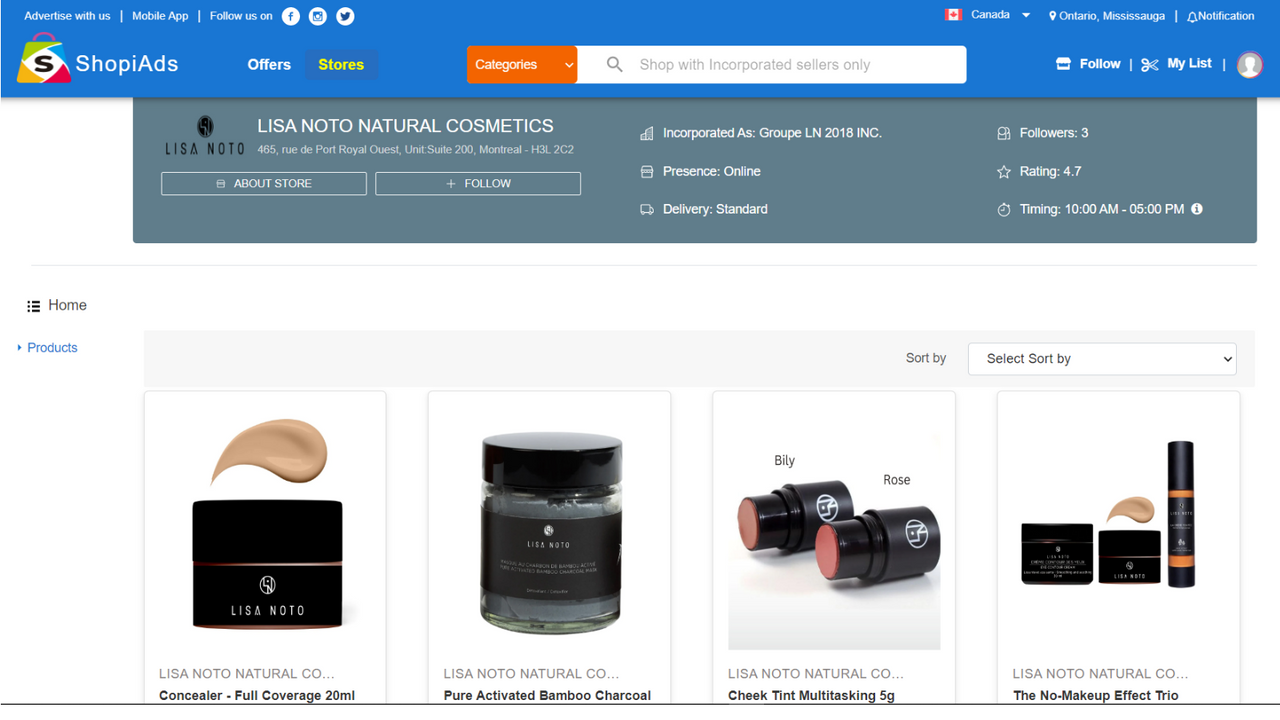Click LISA NOTO NATURAL COSMETICS store heading
Viewport: 1280px width, 720px height.
pos(405,126)
